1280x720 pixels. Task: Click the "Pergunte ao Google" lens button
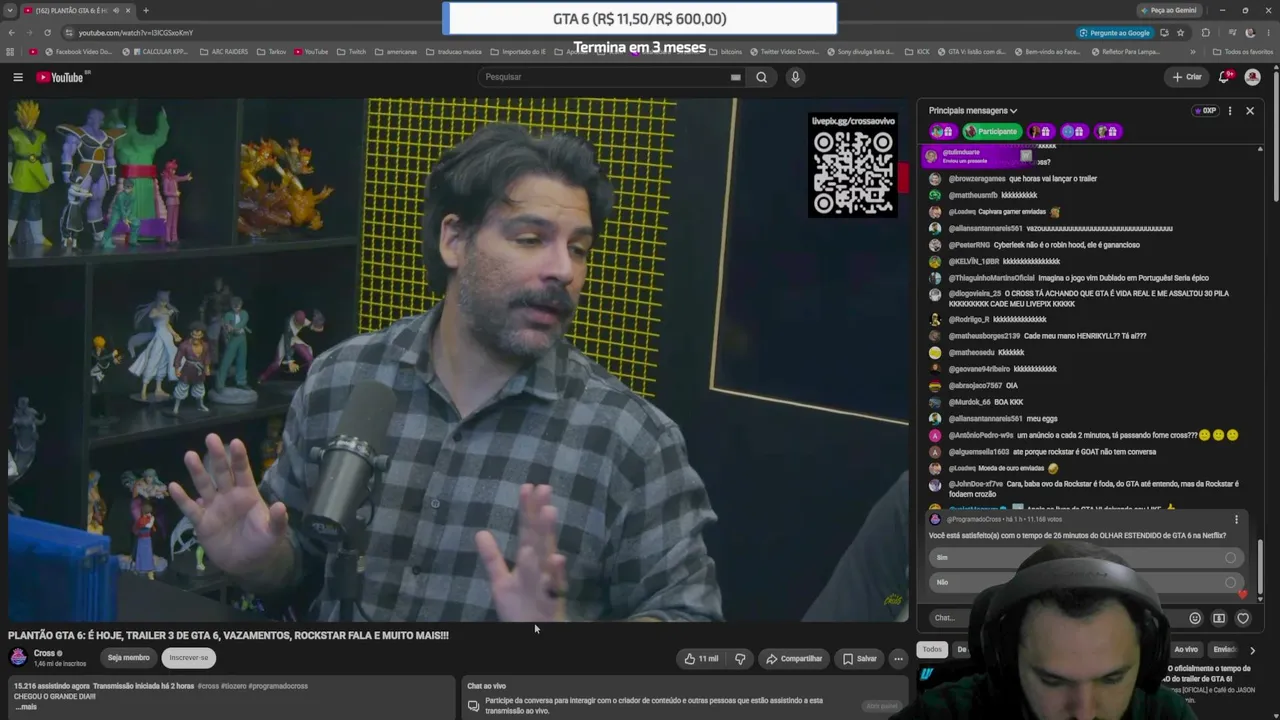pyautogui.click(x=1114, y=33)
